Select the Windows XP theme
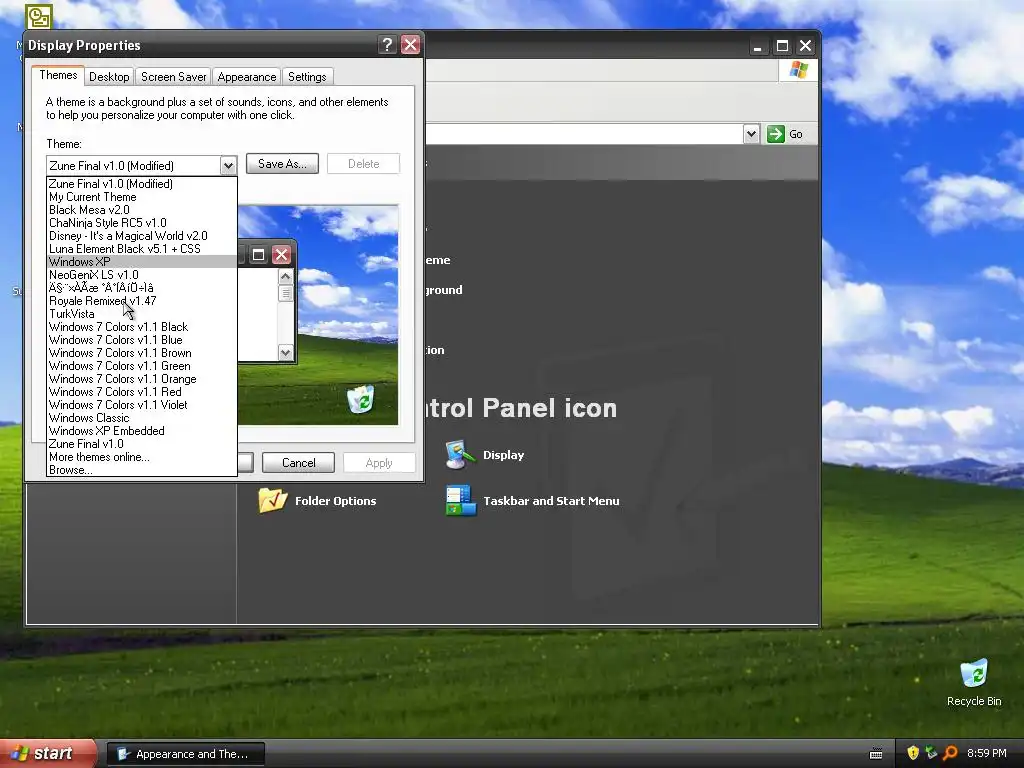1024x768 pixels. point(142,261)
